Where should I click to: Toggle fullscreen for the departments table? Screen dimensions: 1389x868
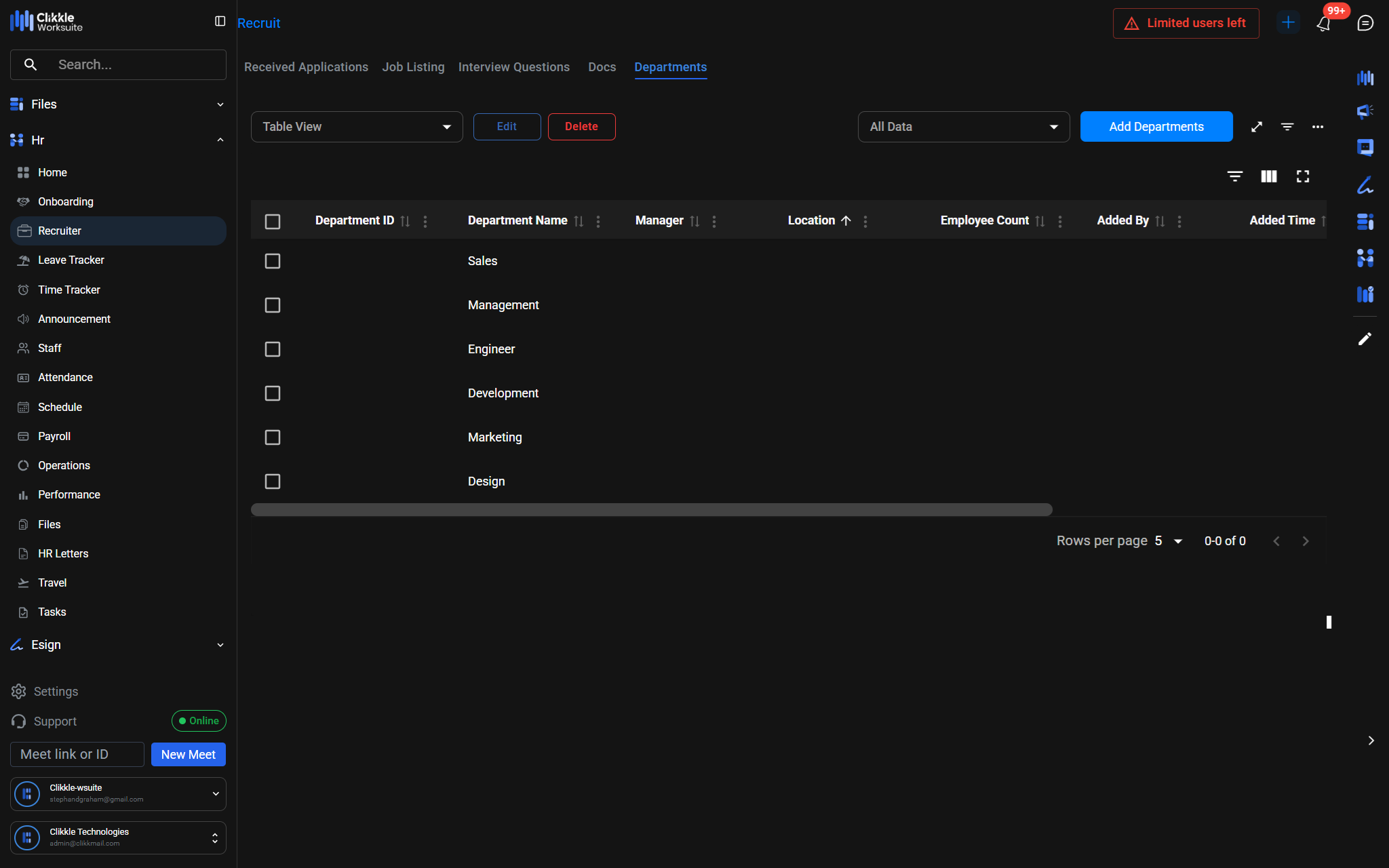1303,176
